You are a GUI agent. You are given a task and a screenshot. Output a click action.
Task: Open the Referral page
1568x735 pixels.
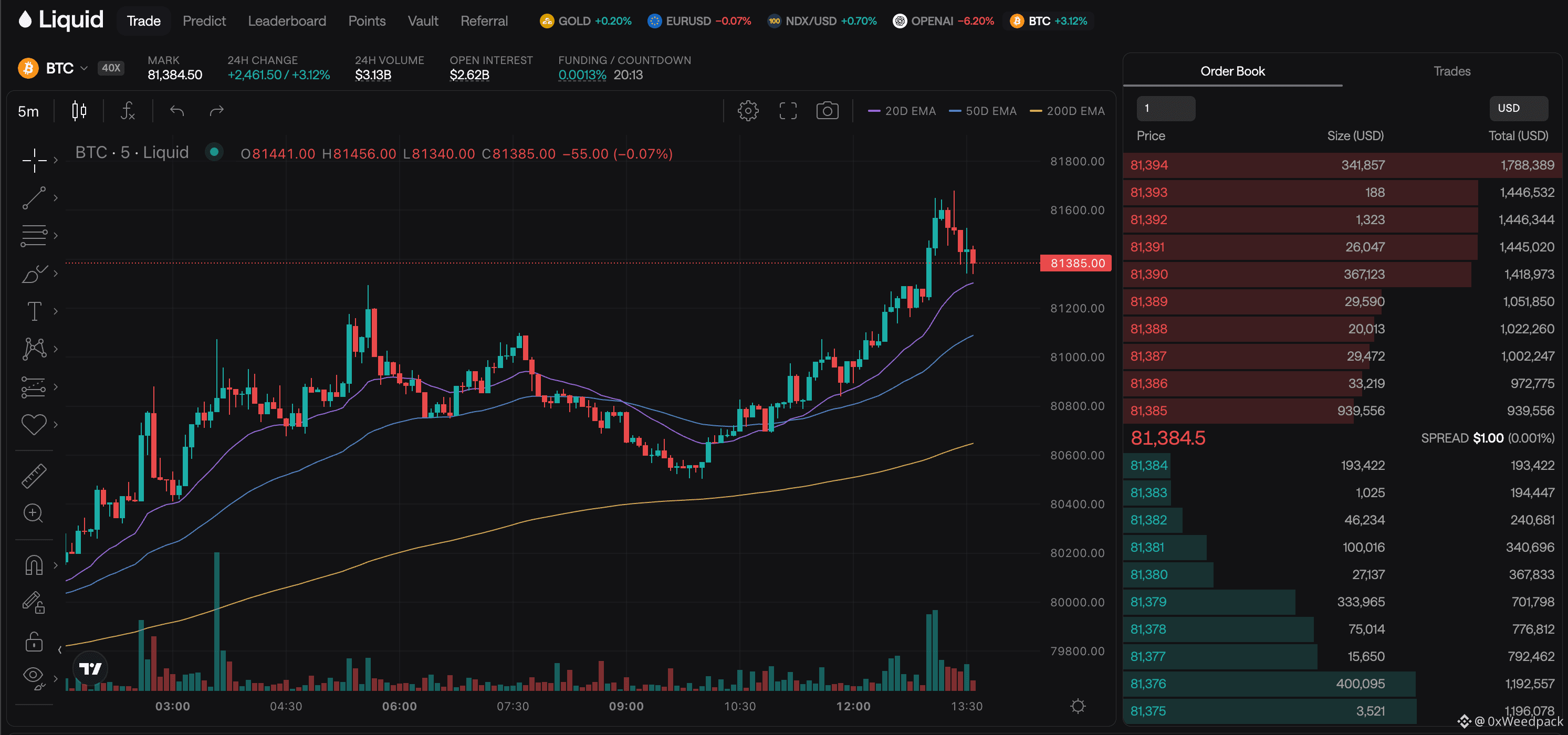click(484, 20)
